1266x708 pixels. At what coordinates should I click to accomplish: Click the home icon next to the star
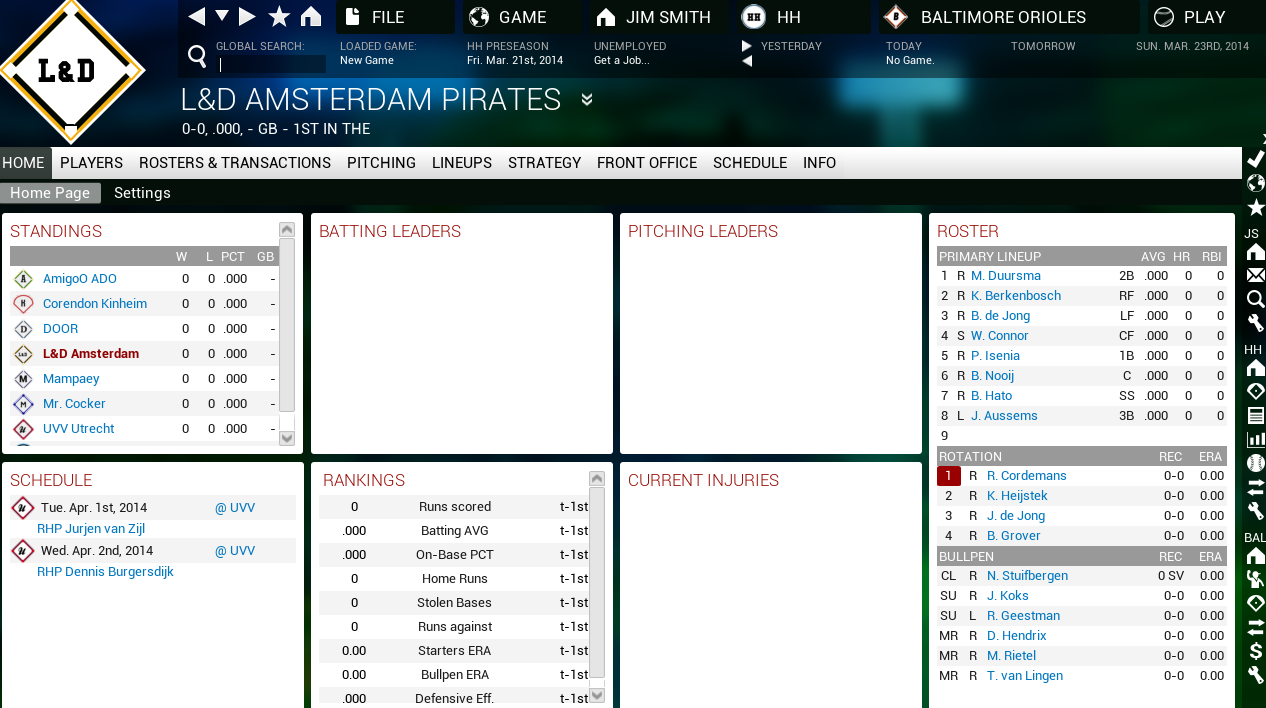311,17
